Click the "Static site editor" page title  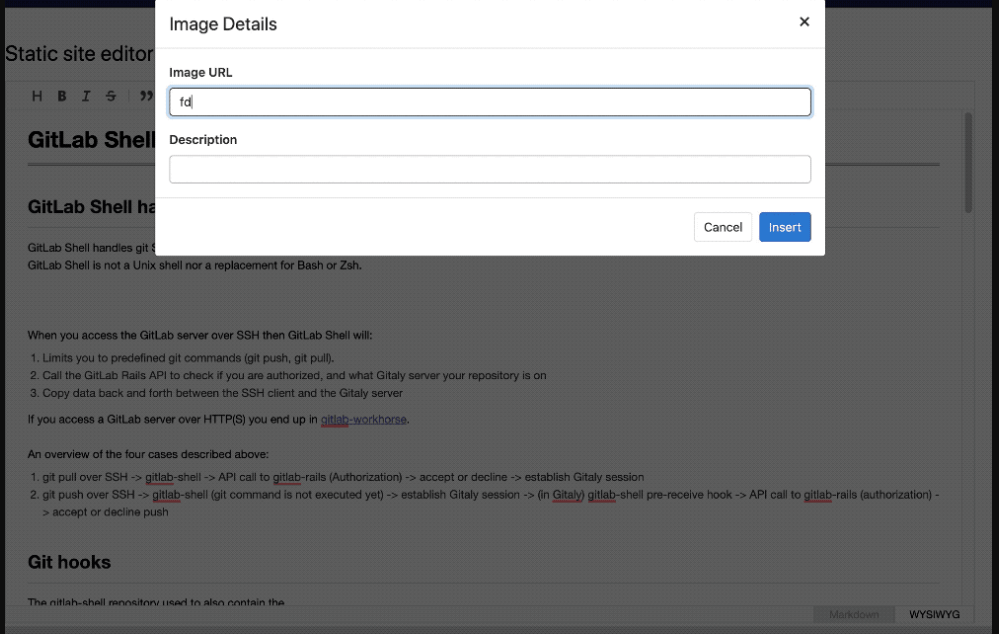click(79, 54)
